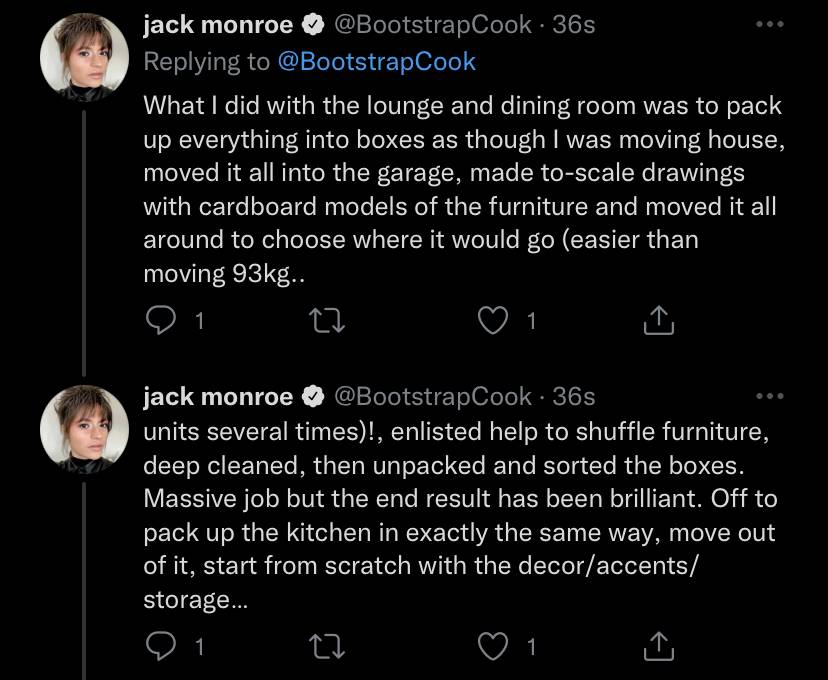This screenshot has height=680, width=828.
Task: Like the first tweet with the heart icon
Action: 493,320
